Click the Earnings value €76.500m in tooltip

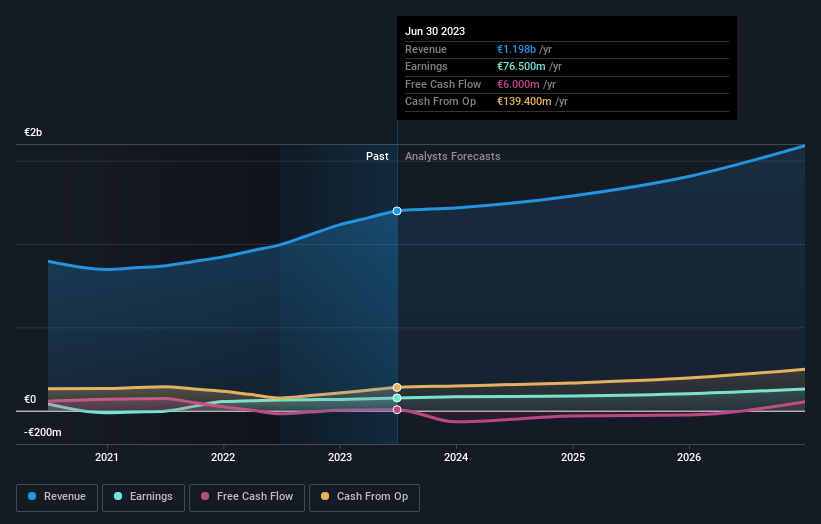(x=521, y=66)
